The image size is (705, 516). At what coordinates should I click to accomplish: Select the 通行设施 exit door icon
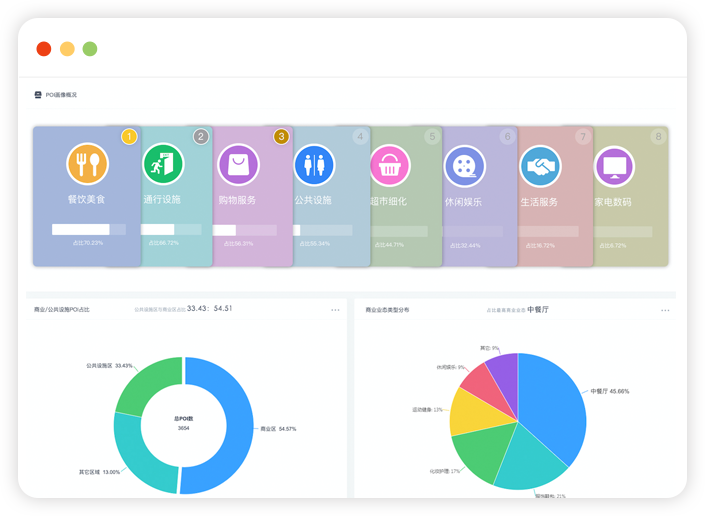pyautogui.click(x=162, y=164)
